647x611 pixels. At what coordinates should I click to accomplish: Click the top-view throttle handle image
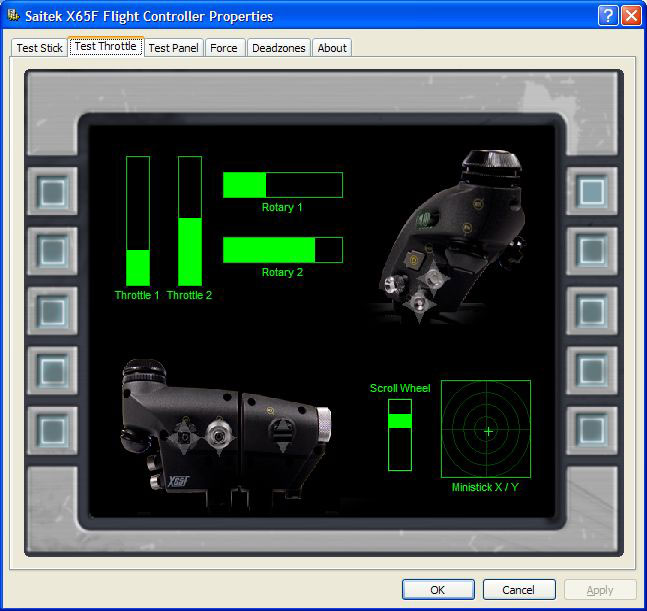[450, 236]
